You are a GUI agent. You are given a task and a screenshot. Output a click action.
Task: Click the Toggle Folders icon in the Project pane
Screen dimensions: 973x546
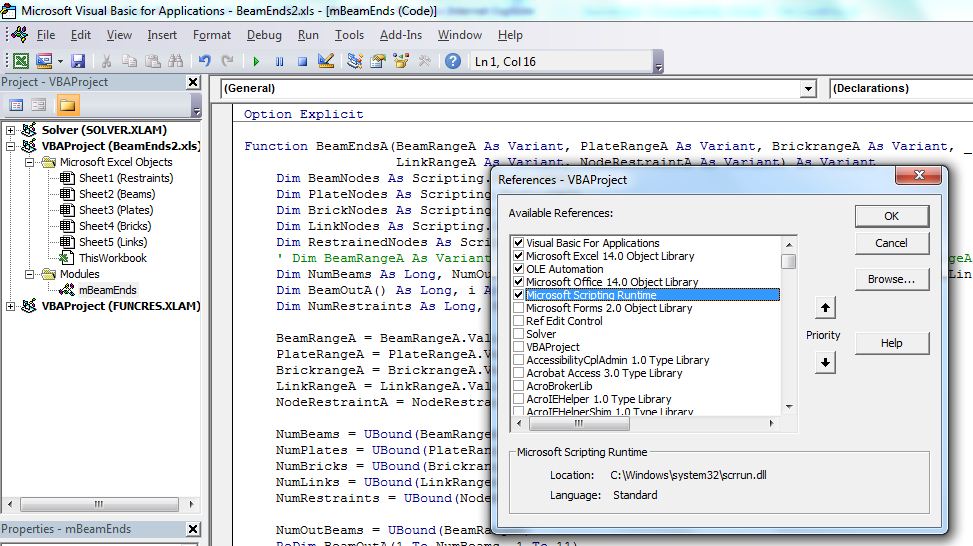pos(67,105)
